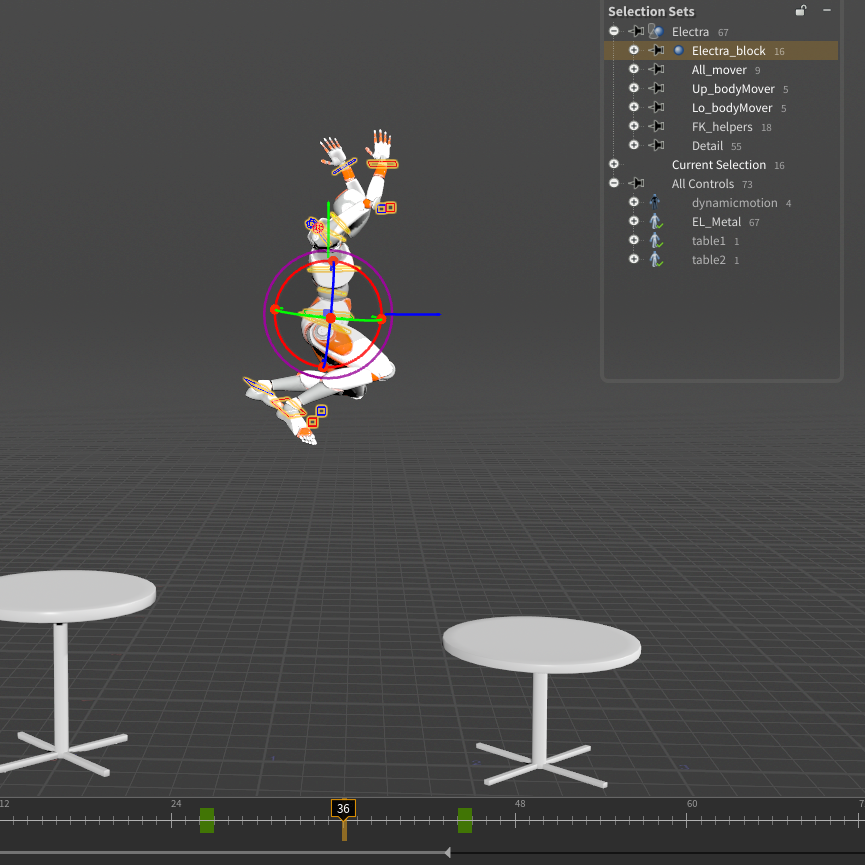865x865 pixels.
Task: Expand the Electra_block set
Action: point(634,50)
